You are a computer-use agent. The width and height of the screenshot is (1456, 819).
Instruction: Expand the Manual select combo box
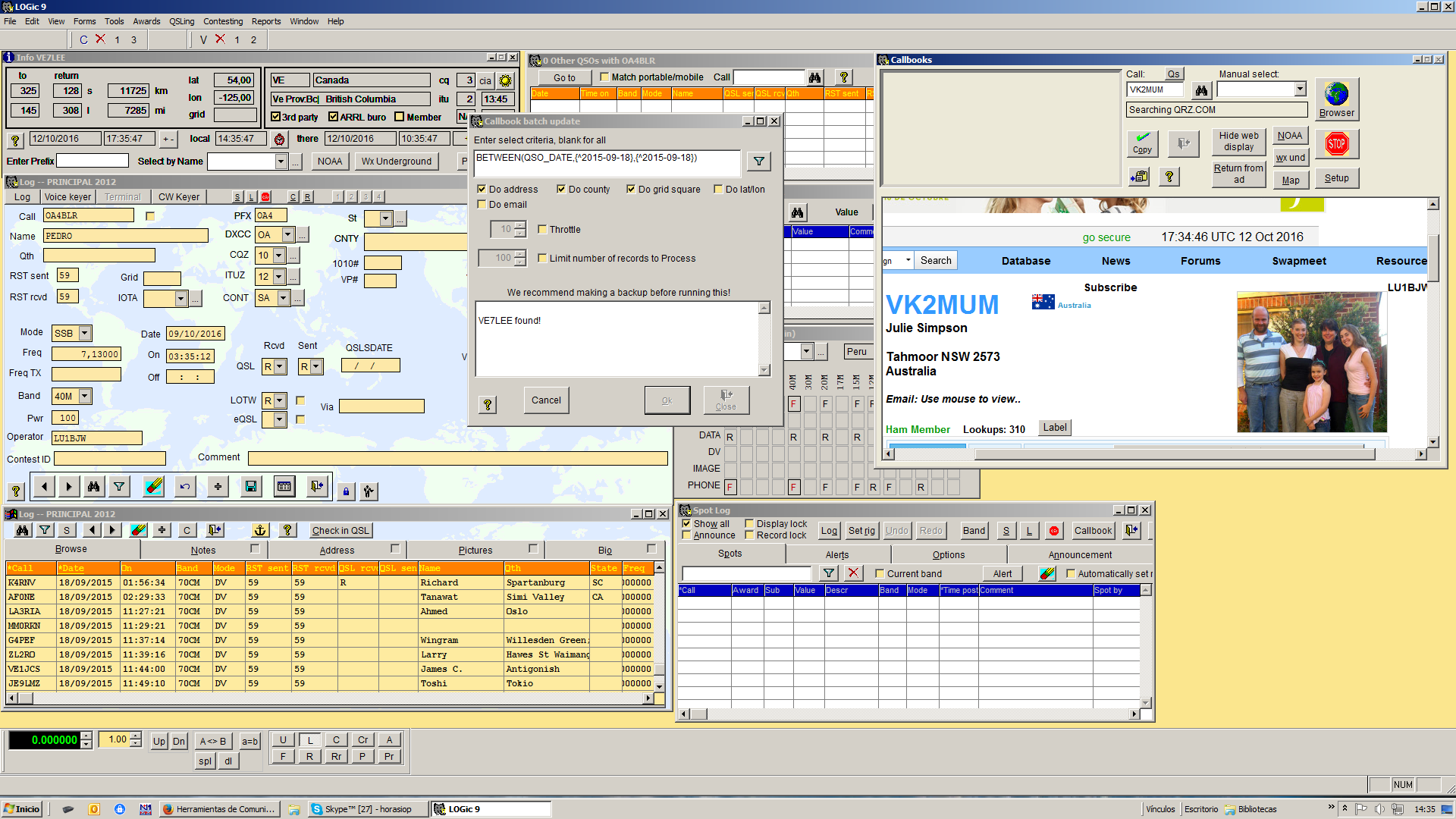coord(1300,89)
